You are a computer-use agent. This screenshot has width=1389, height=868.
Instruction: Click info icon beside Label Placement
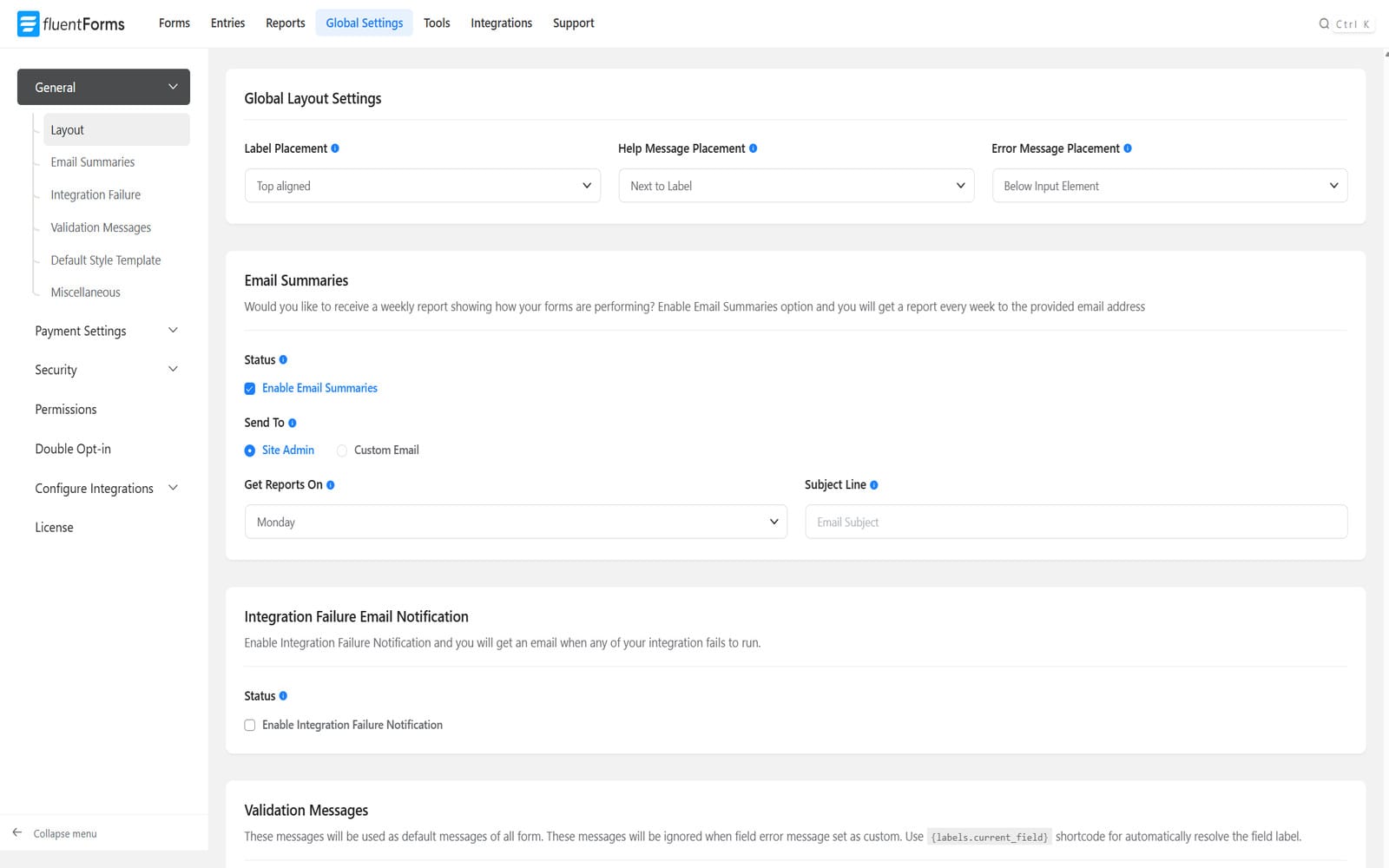[x=335, y=148]
